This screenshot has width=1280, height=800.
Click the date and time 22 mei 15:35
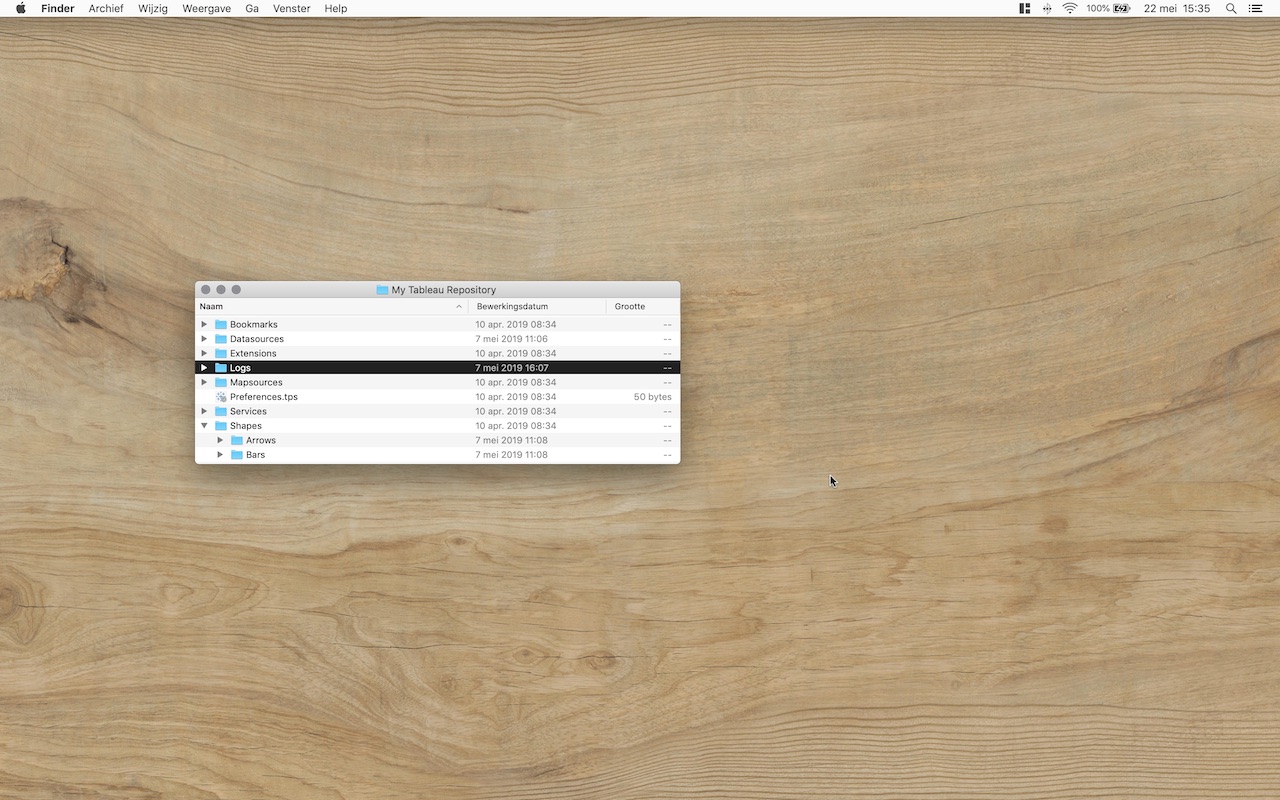coord(1177,8)
